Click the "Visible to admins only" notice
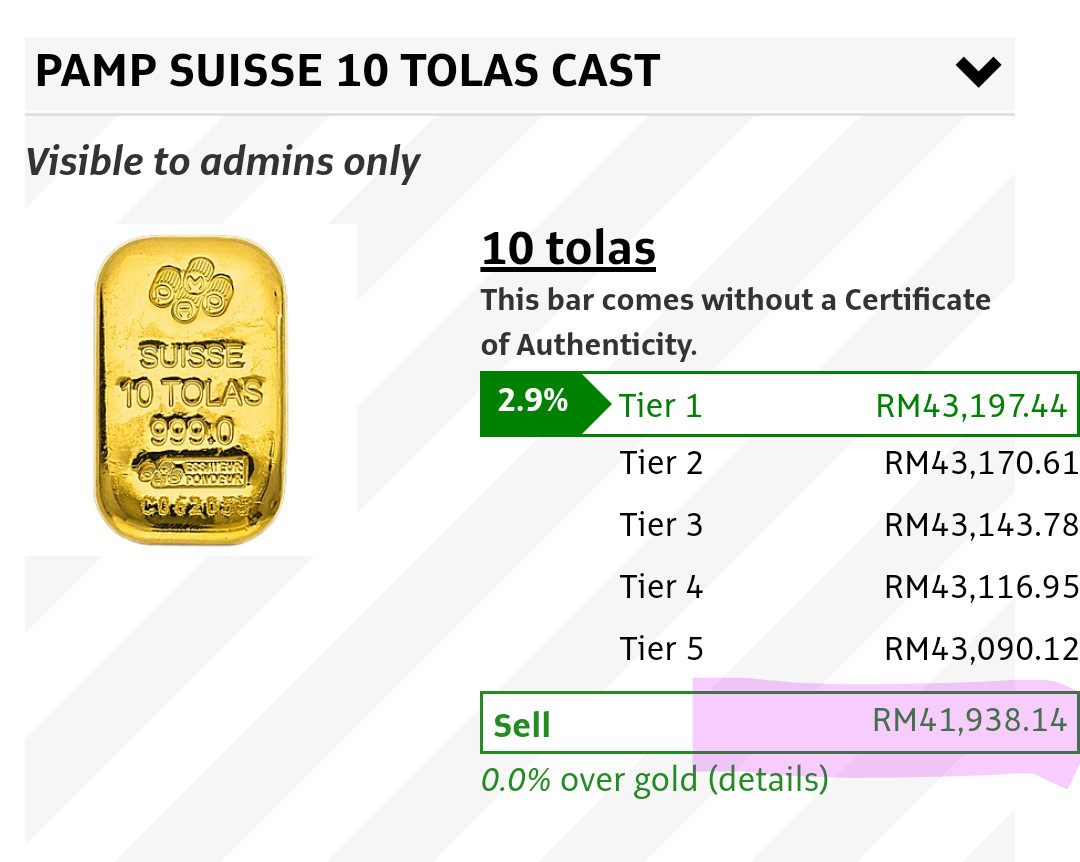This screenshot has height=862, width=1080. point(222,161)
